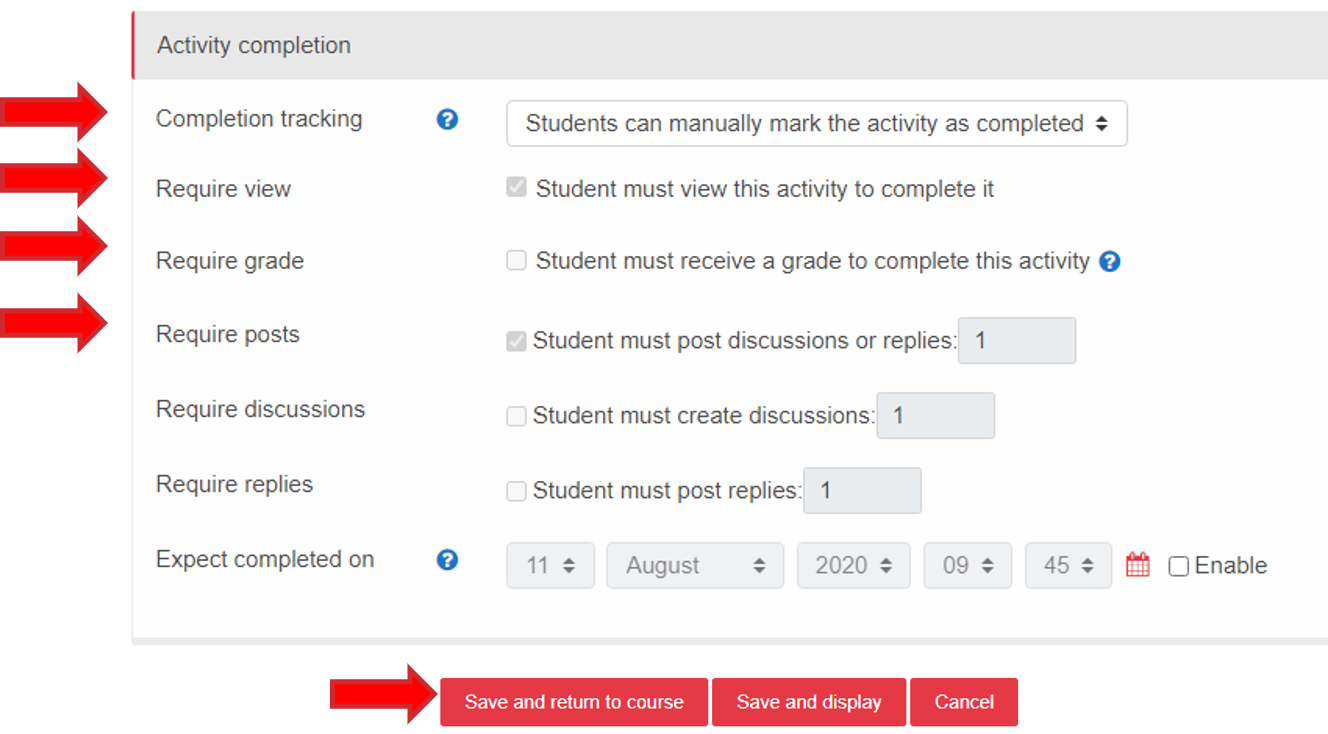Open the calendar date picker icon
Viewport: 1328px width, 734px height.
coord(1137,565)
